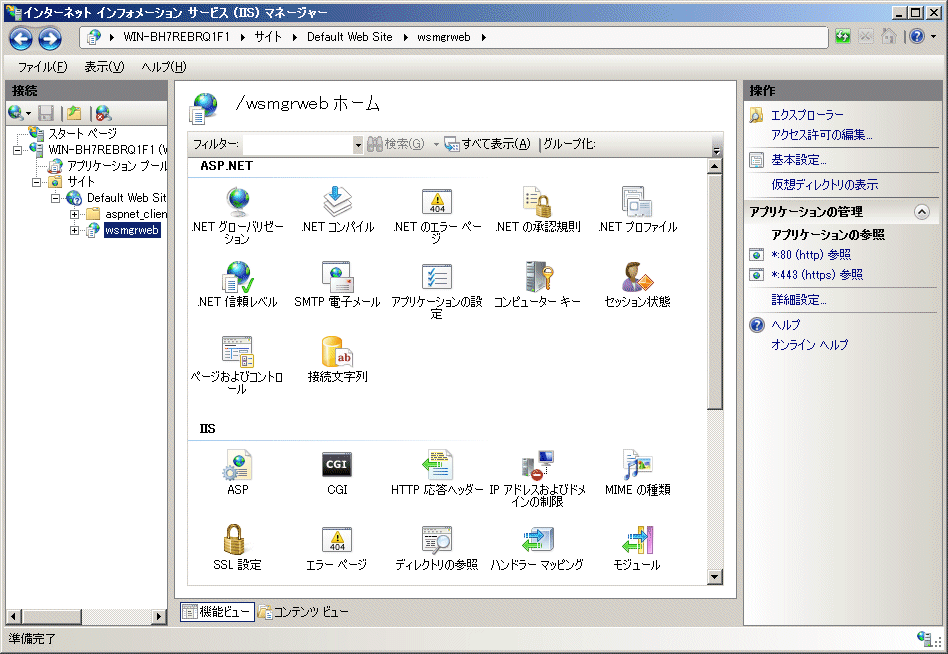The height and width of the screenshot is (654, 948).
Task: Open the CGI settings icon
Action: (337, 465)
